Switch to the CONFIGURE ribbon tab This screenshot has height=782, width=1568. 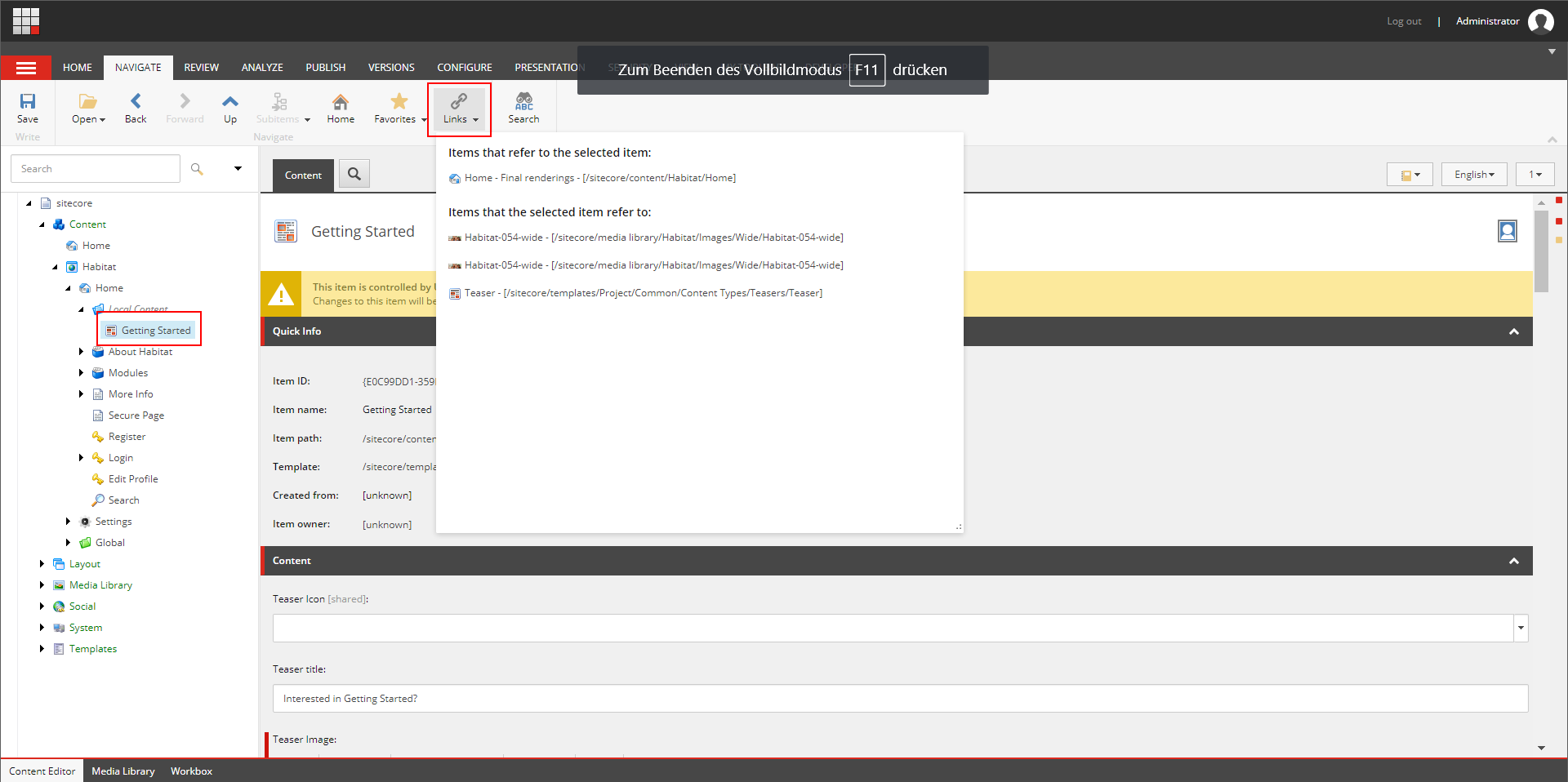[x=465, y=68]
